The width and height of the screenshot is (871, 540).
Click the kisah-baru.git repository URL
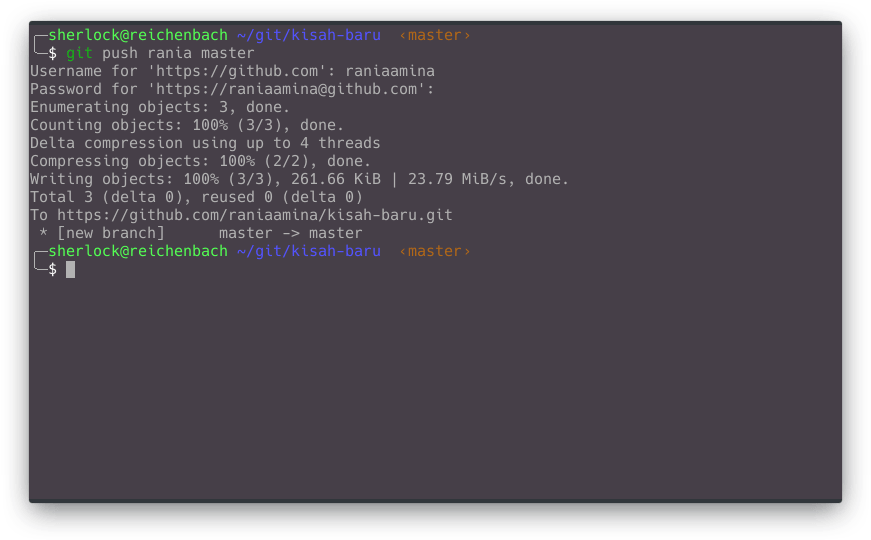coord(255,215)
